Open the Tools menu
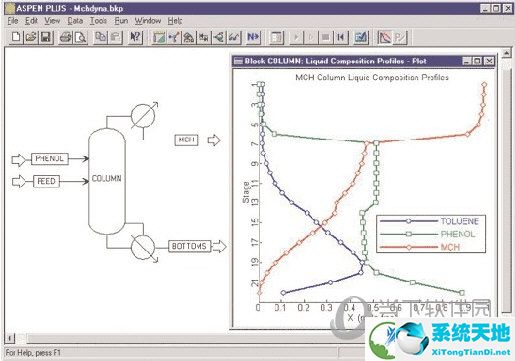 click(x=98, y=21)
